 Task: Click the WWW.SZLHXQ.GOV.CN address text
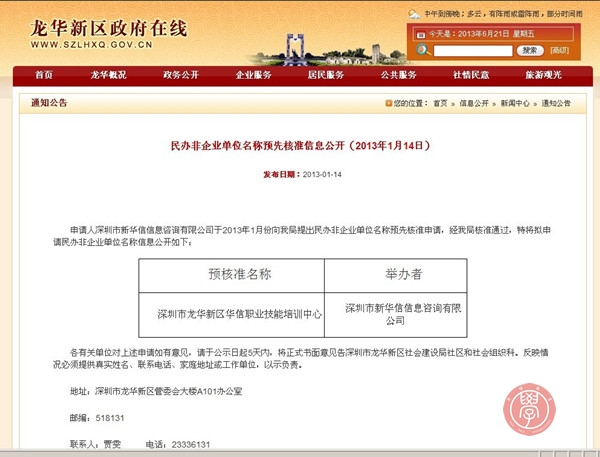[92, 45]
